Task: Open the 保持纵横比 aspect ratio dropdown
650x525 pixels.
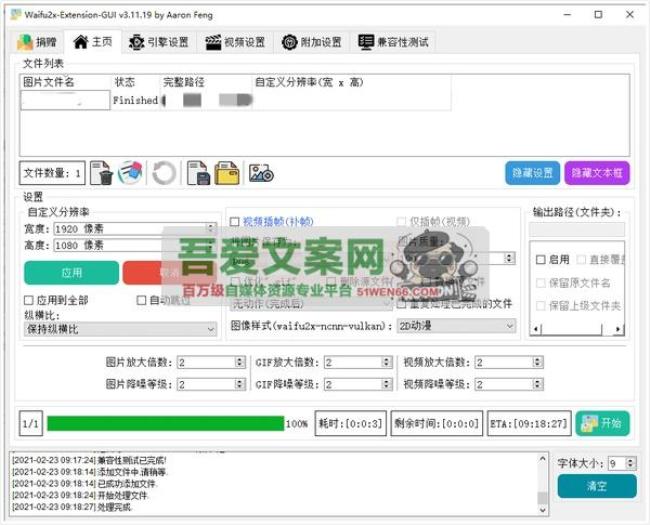Action: click(120, 329)
